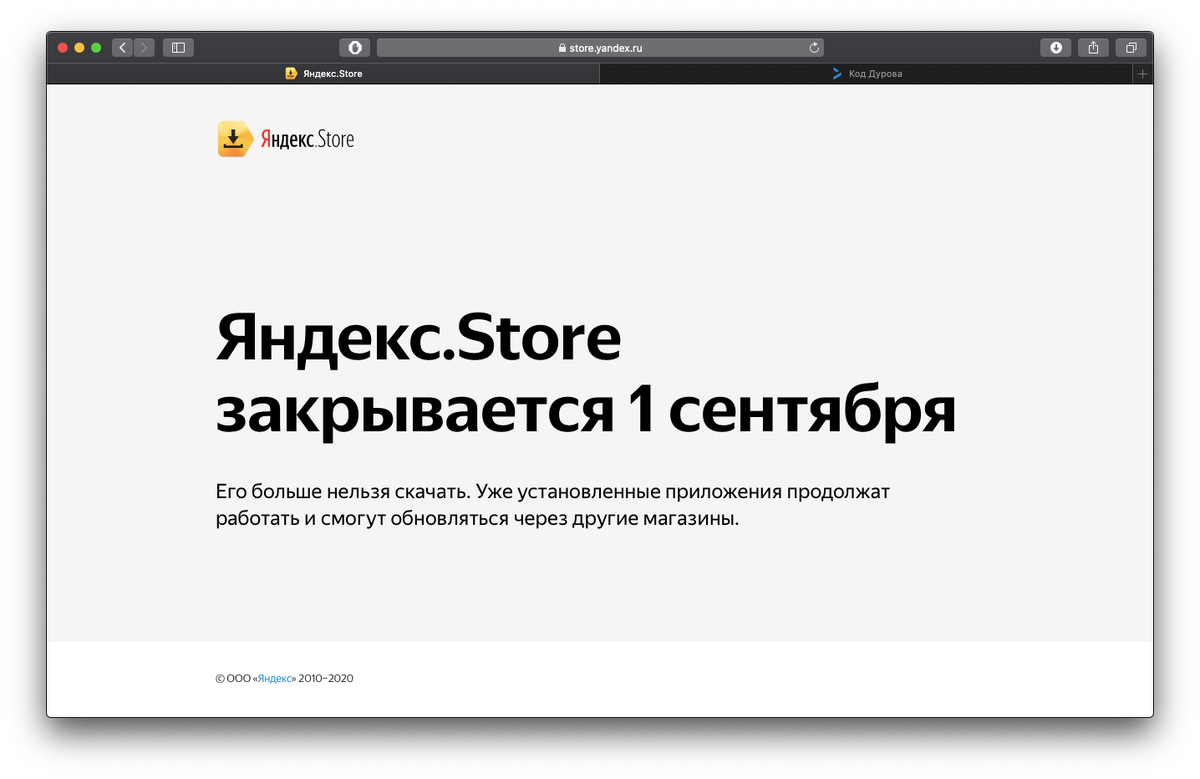Click the Яндекс.Store logo icon

[233, 139]
